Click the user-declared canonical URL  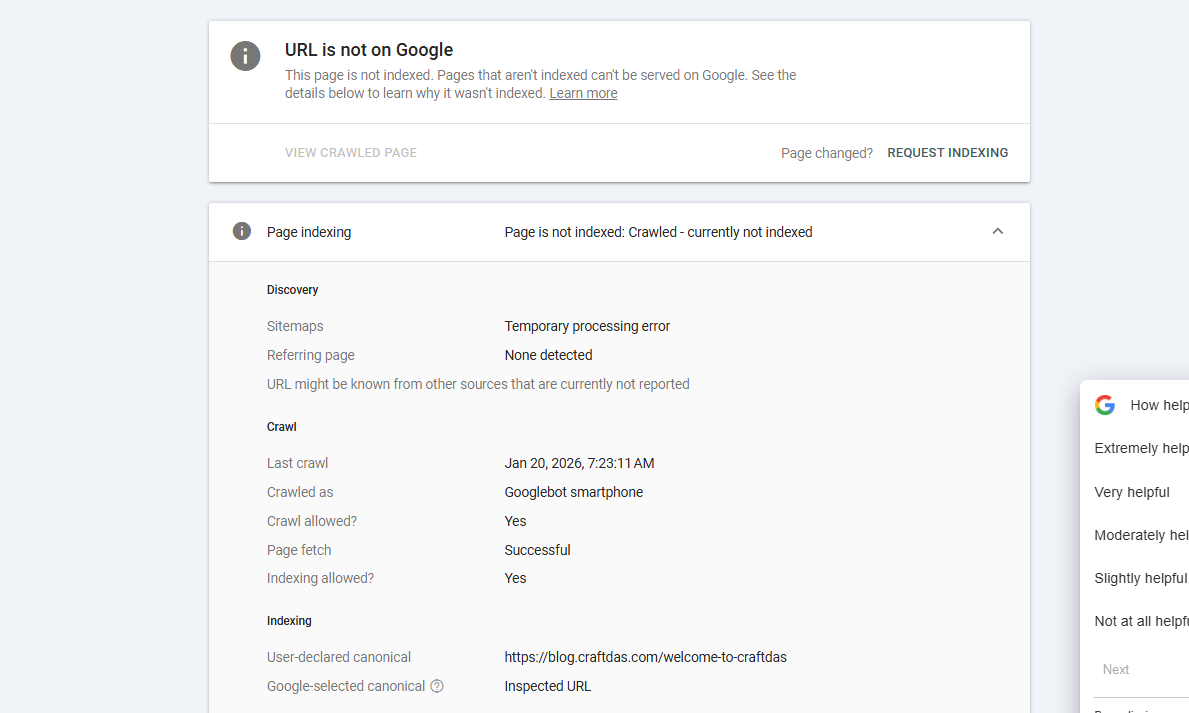point(645,657)
